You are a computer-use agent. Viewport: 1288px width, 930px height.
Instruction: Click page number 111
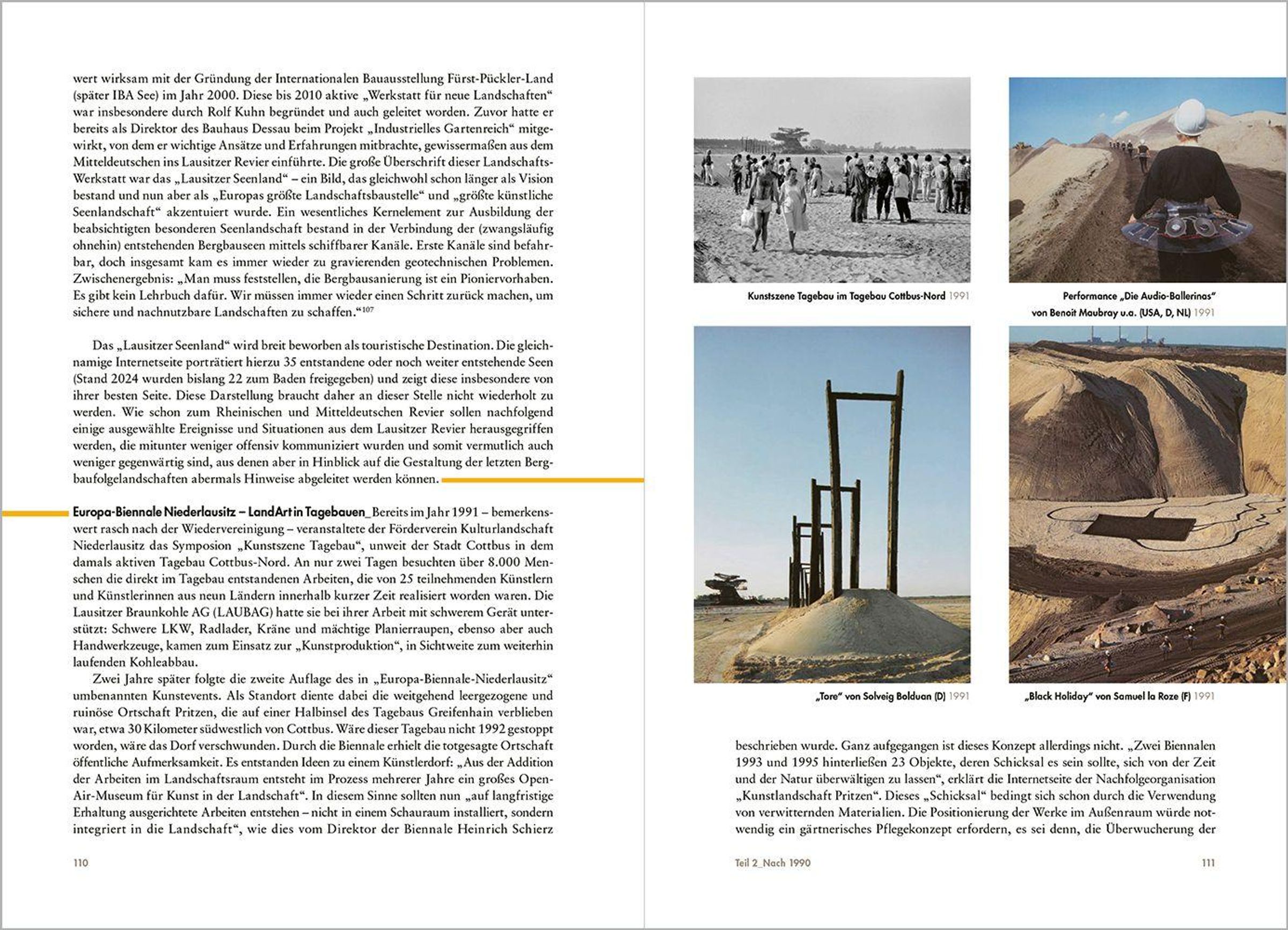point(1208,862)
